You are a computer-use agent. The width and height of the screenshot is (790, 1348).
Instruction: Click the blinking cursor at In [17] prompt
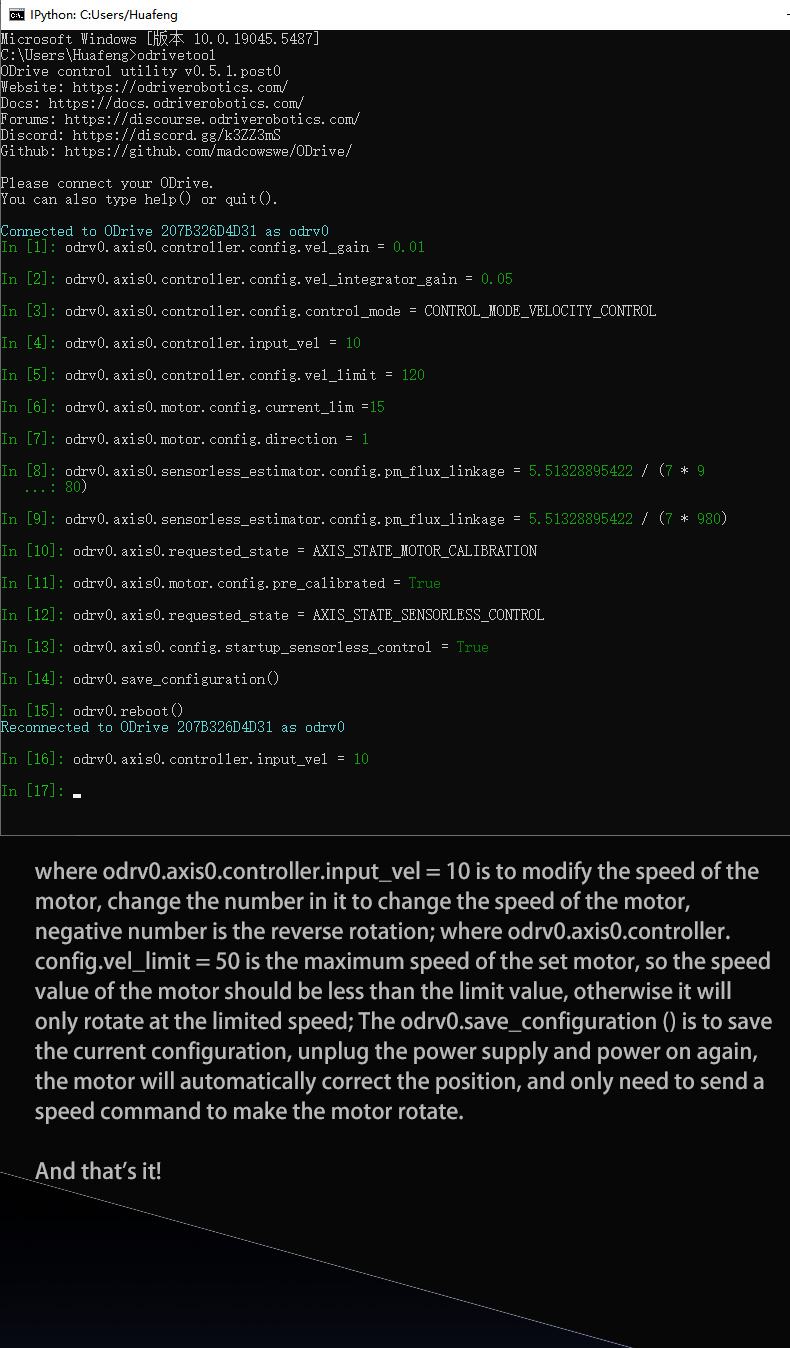[77, 795]
